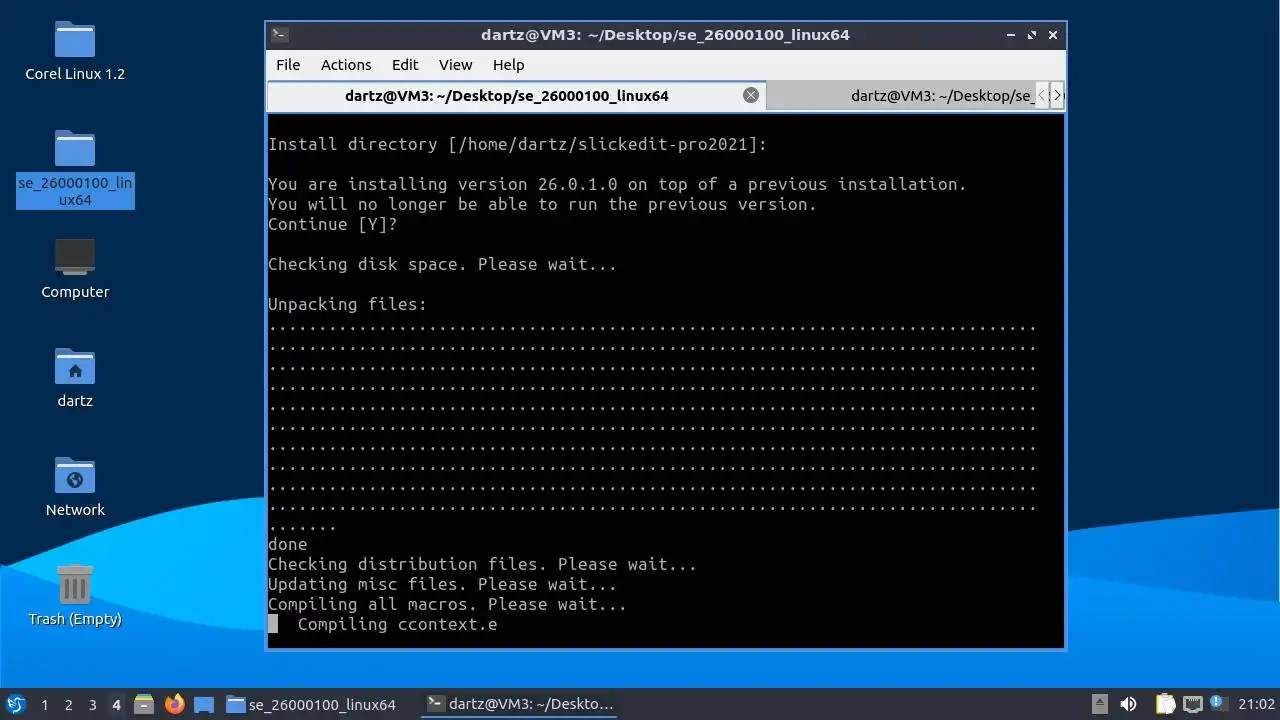Click the show desktop taskbar icon
Screen dimensions: 1280x720
[204, 704]
